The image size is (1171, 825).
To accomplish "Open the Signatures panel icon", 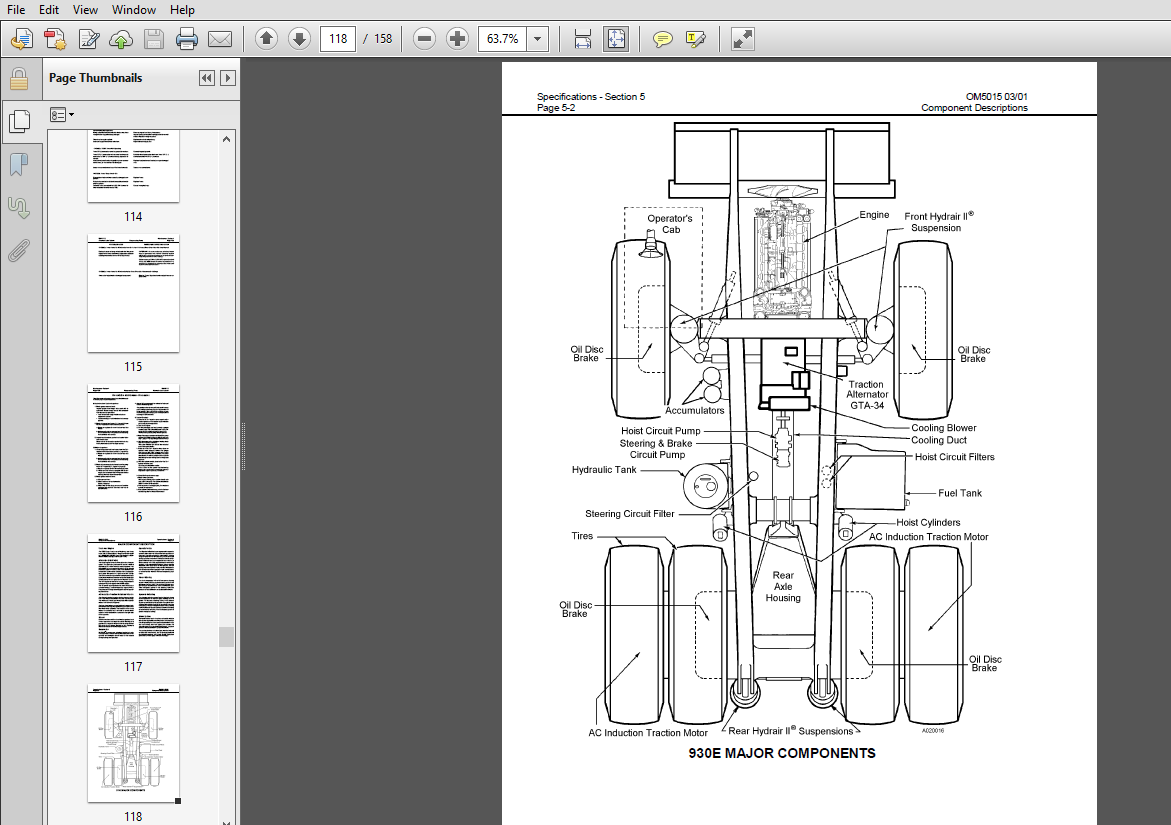I will (x=19, y=208).
